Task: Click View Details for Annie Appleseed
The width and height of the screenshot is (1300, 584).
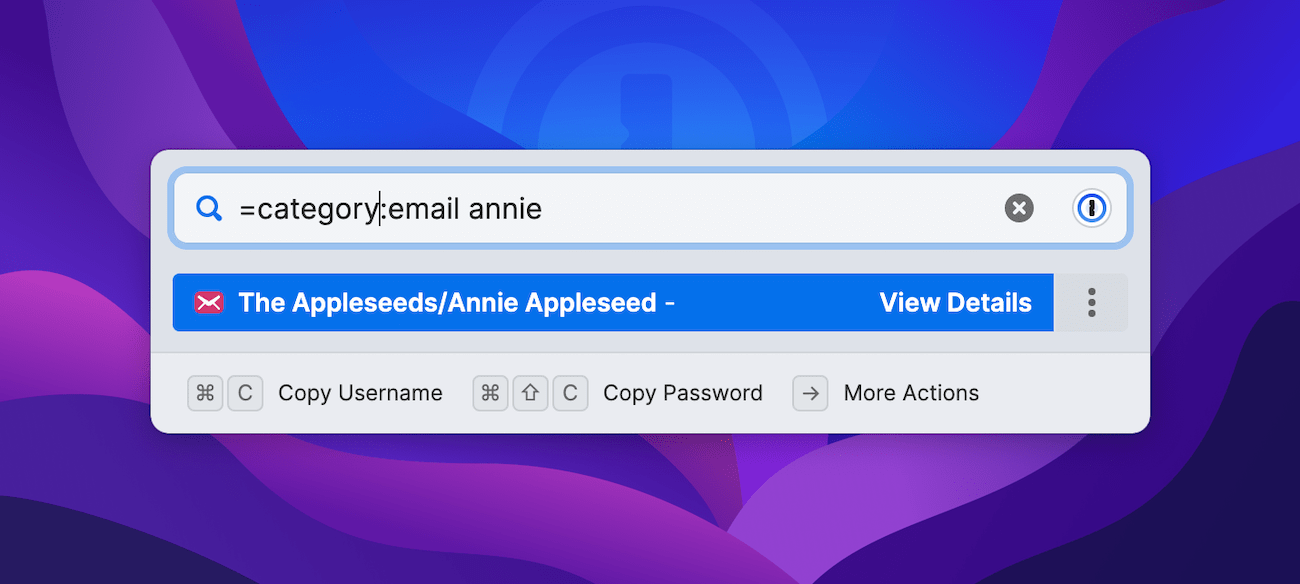Action: pyautogui.click(x=955, y=302)
